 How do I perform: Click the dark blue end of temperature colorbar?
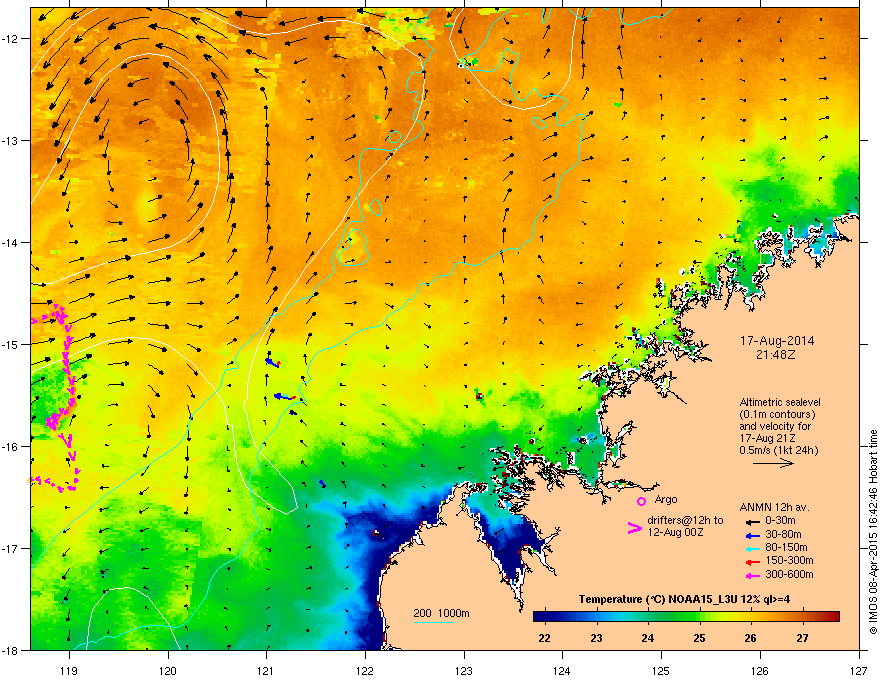(539, 617)
